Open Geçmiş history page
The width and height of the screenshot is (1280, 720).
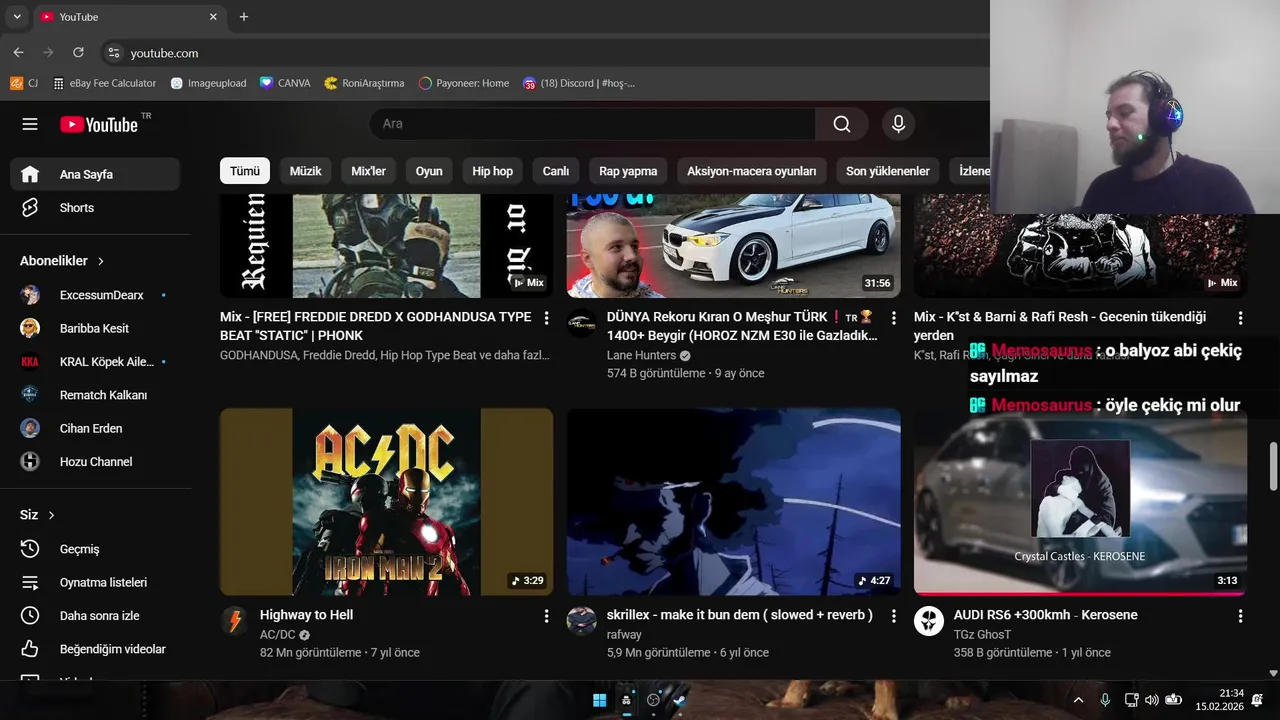coord(95,549)
